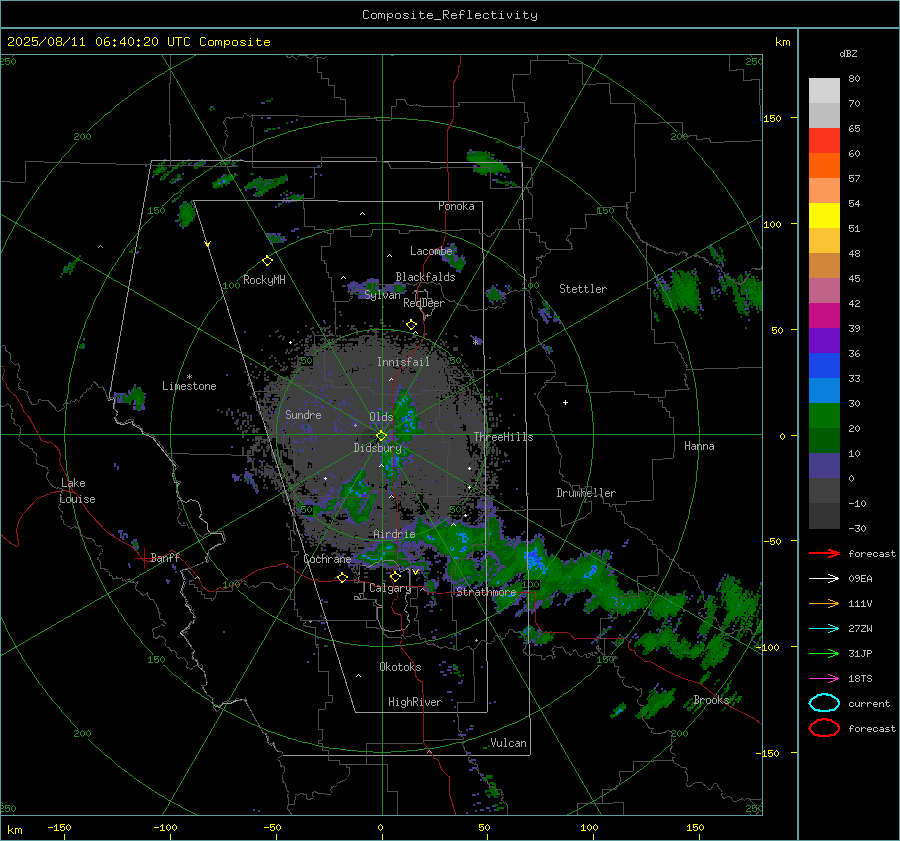Viewport: 900px width, 841px height.
Task: Select the yellow diamond at radar center
Action: (381, 436)
